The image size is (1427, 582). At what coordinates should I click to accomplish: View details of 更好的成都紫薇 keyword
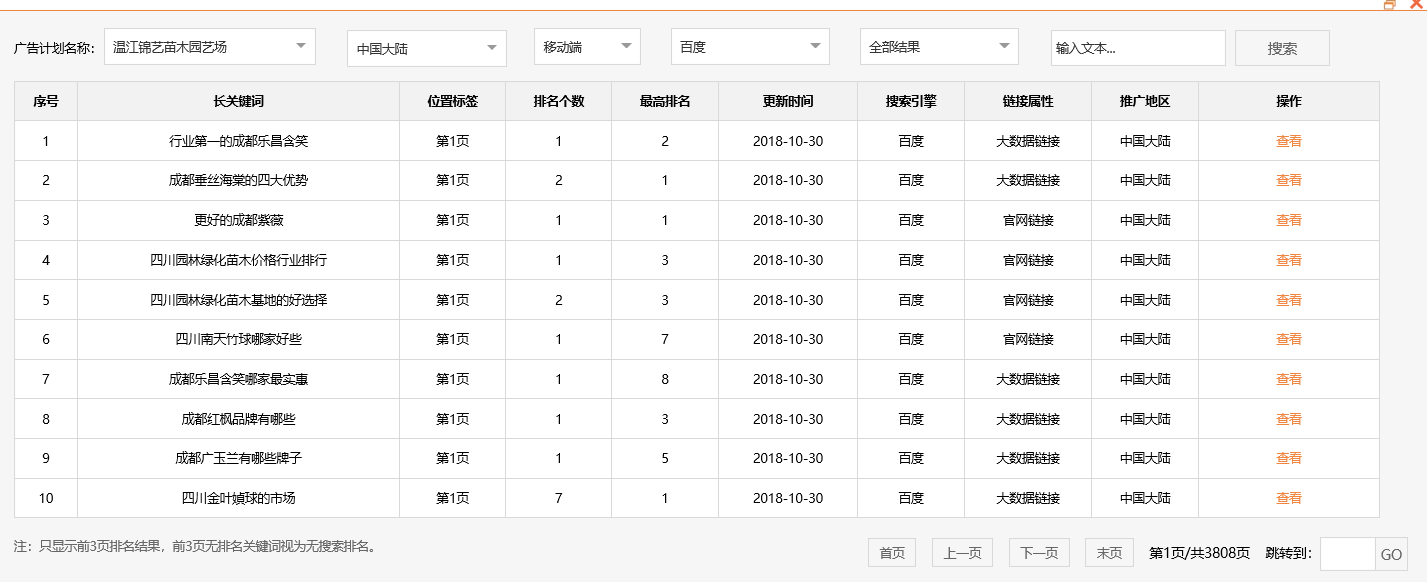point(1290,220)
